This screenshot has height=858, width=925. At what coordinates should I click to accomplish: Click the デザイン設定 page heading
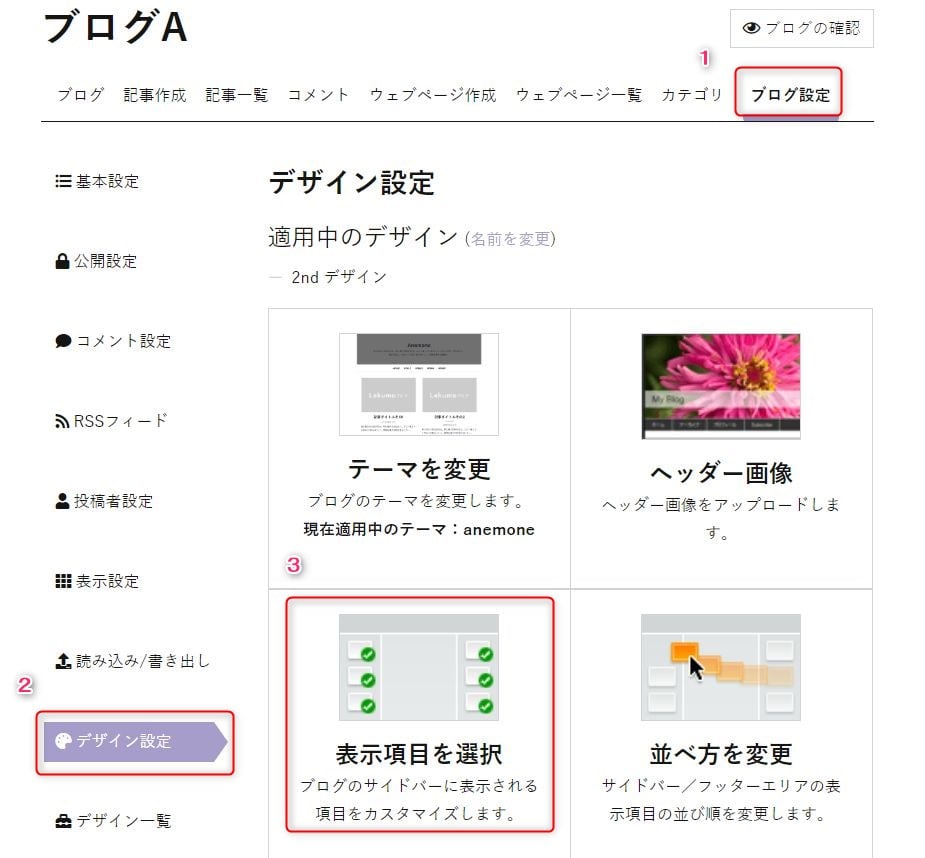coord(352,183)
